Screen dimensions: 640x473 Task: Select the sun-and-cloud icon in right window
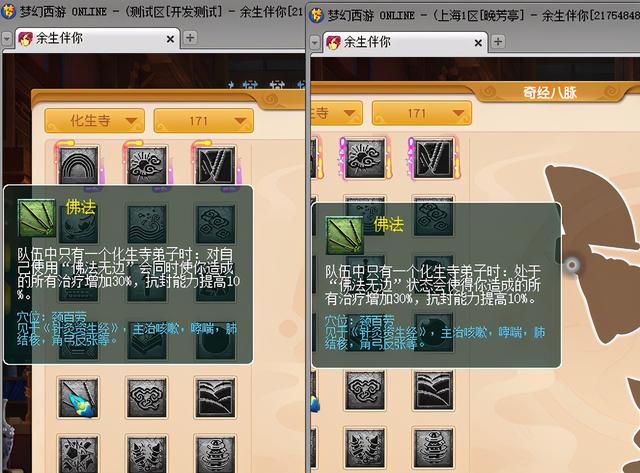[365, 158]
